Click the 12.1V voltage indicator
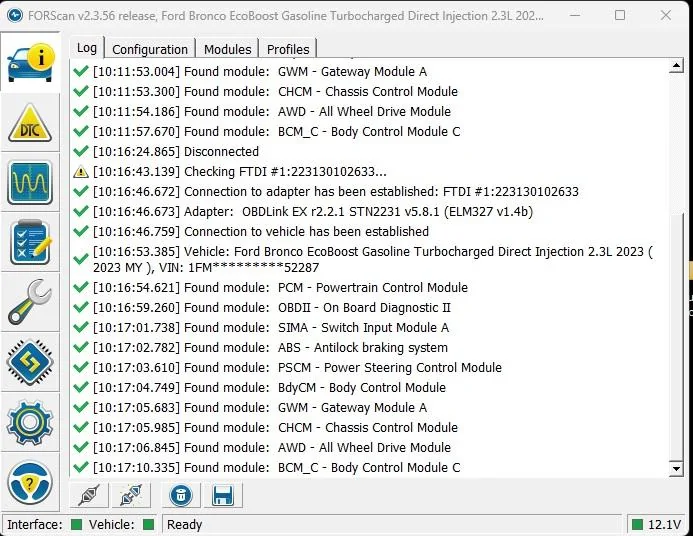This screenshot has width=693, height=536. click(x=657, y=525)
